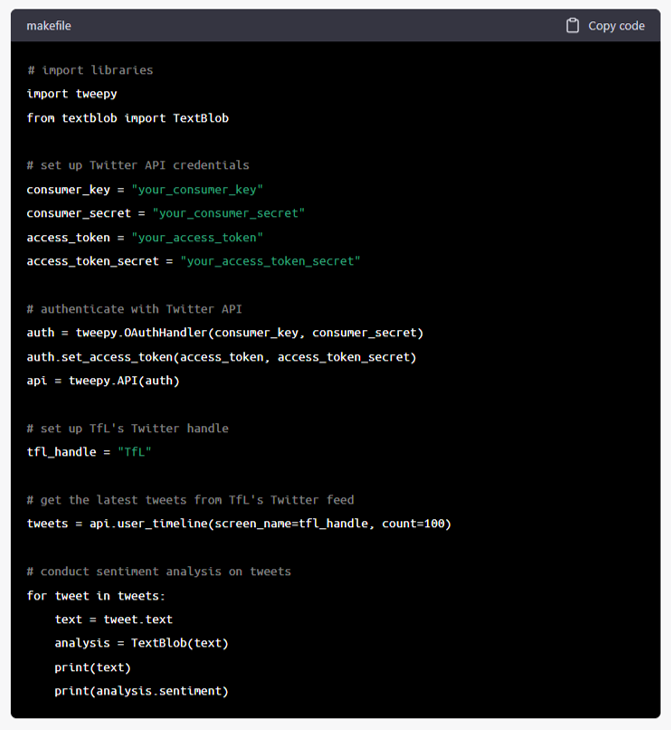Click the "# authenticate with Twitter API" comment
This screenshot has height=730, width=671.
coord(135,309)
